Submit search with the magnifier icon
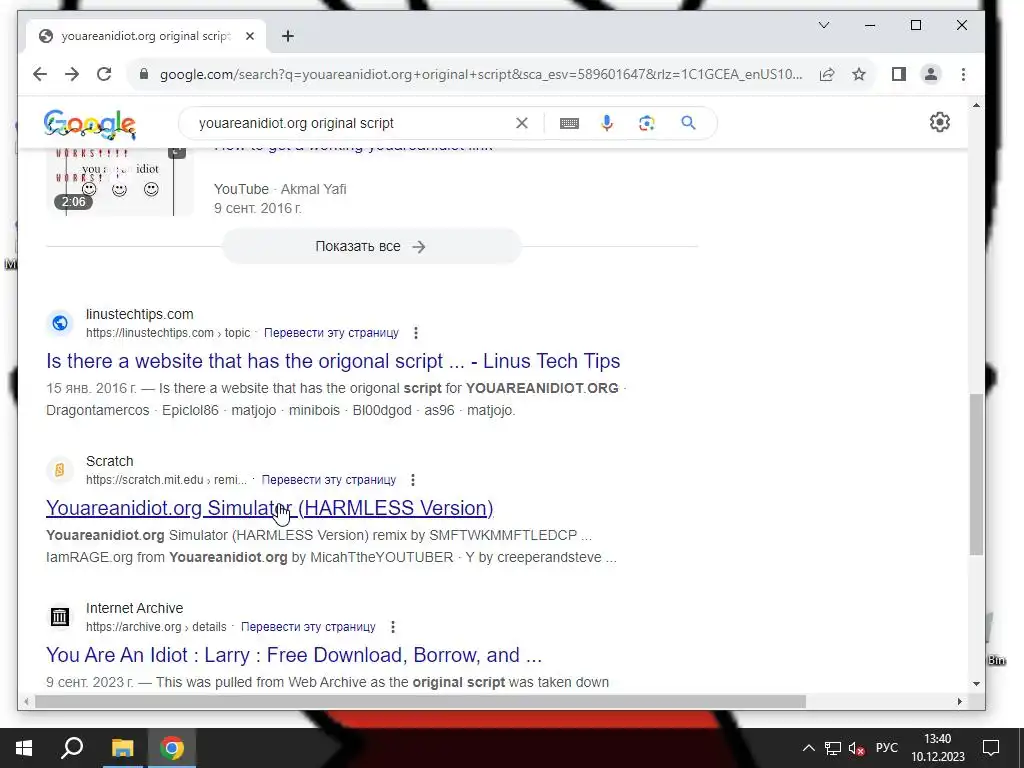The height and width of the screenshot is (768, 1024). tap(688, 123)
